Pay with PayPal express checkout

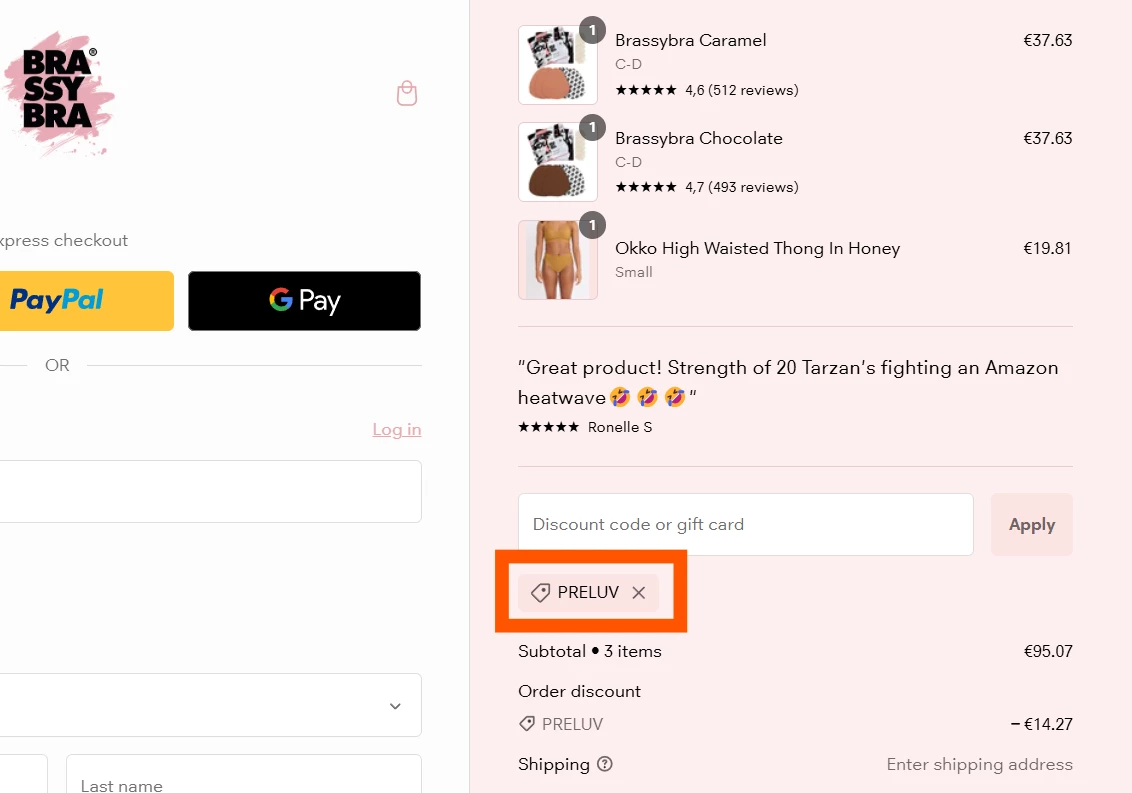(87, 300)
